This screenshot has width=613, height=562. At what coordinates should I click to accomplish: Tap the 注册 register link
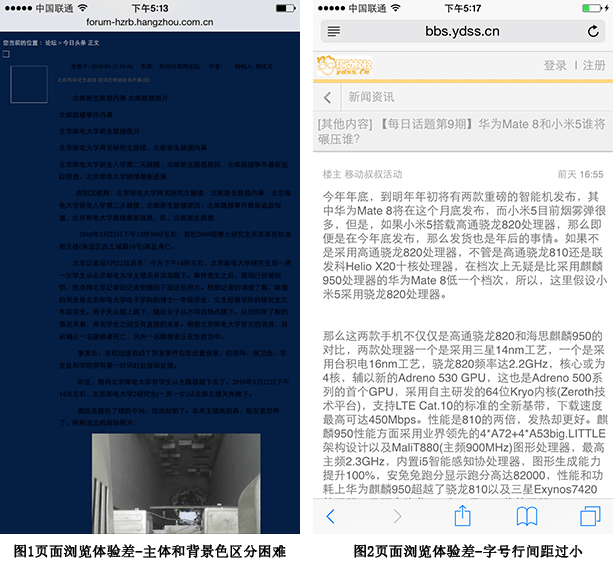594,65
